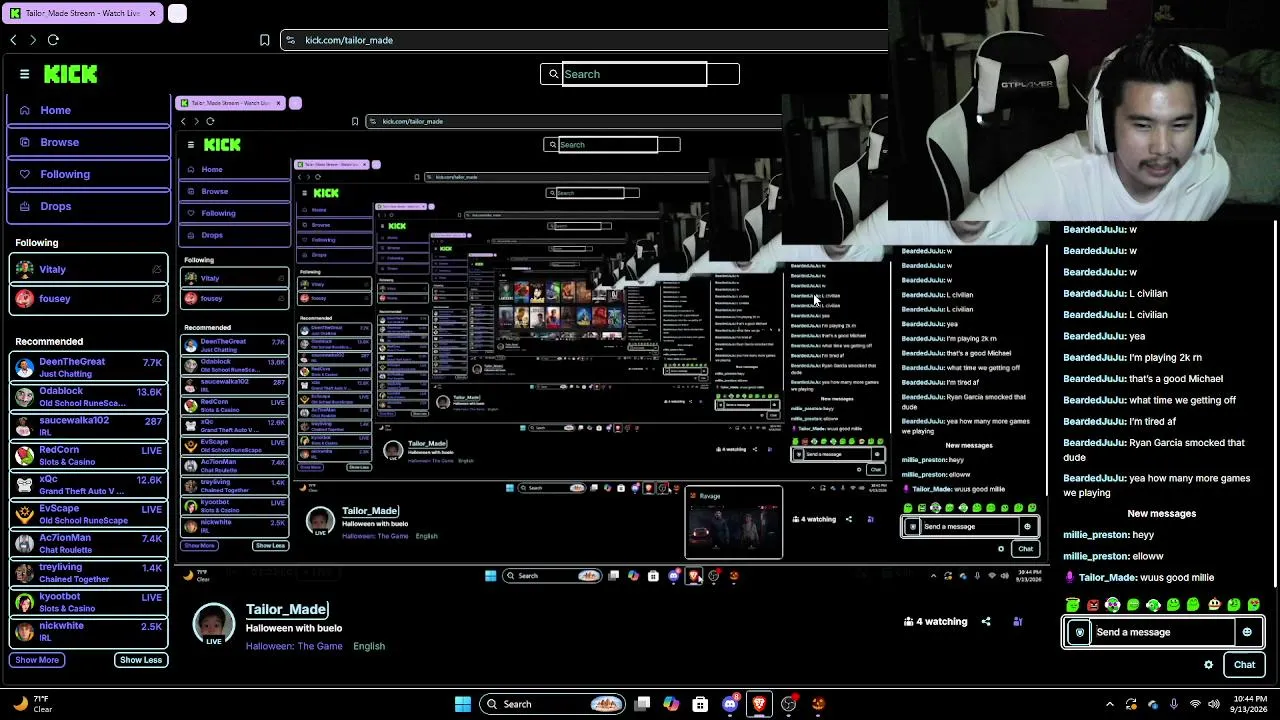The width and height of the screenshot is (1280, 720).
Task: Open DeenTheGreat recommended channel
Action: point(89,368)
